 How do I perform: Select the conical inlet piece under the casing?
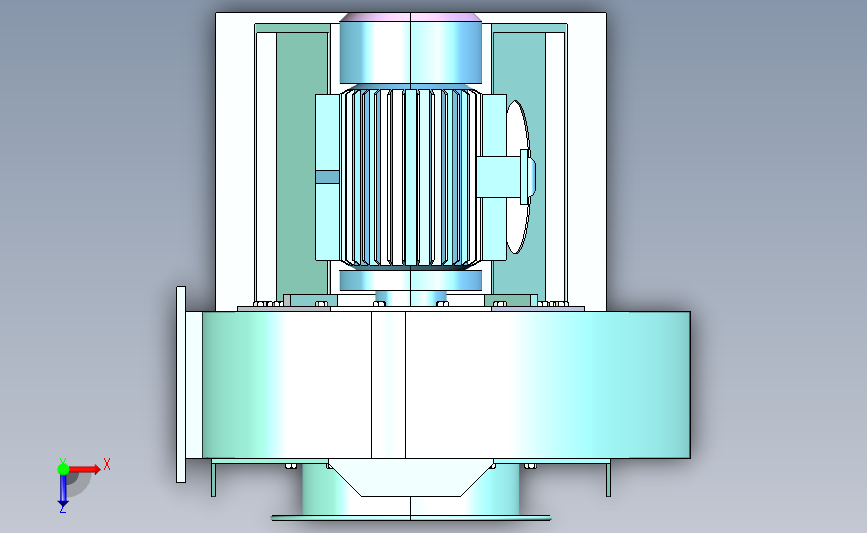[x=410, y=478]
